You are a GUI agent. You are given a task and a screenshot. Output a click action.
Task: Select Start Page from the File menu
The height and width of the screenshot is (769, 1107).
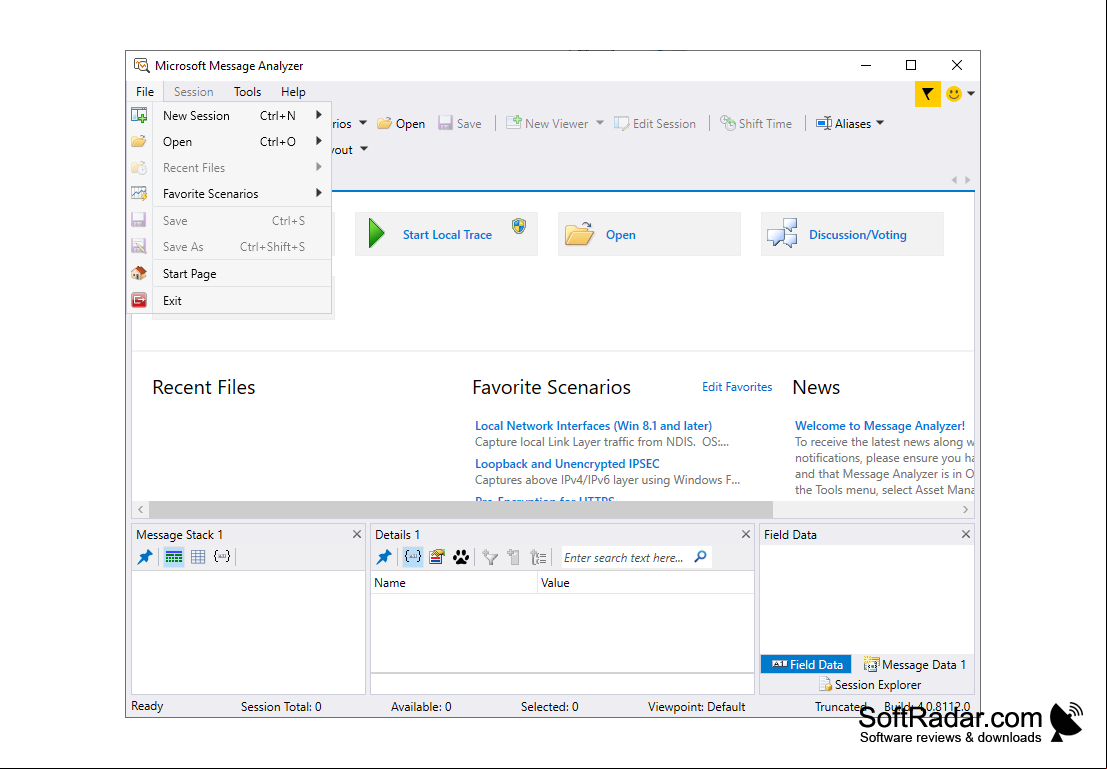pos(229,273)
